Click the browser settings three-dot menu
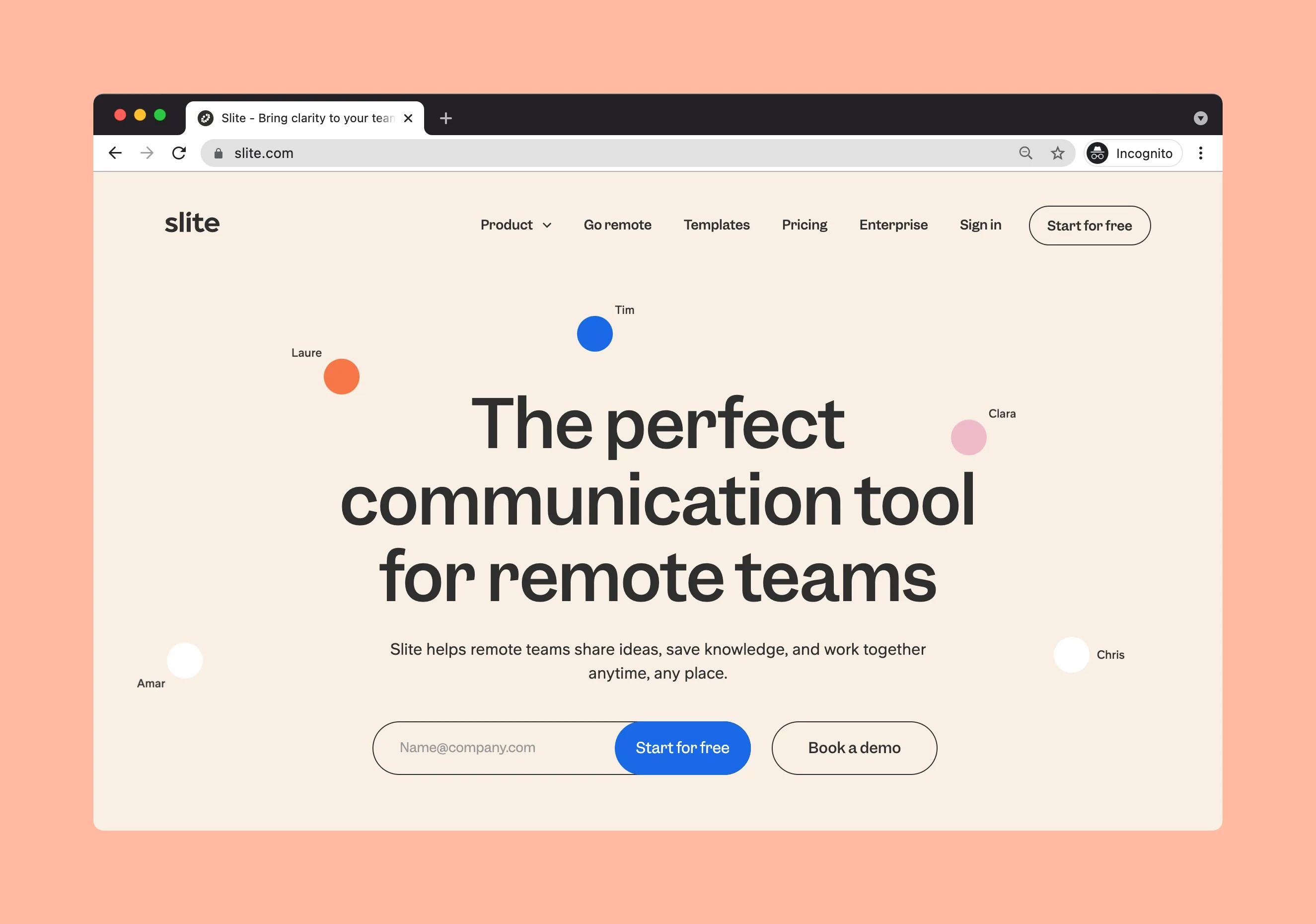This screenshot has height=924, width=1316. click(1200, 152)
